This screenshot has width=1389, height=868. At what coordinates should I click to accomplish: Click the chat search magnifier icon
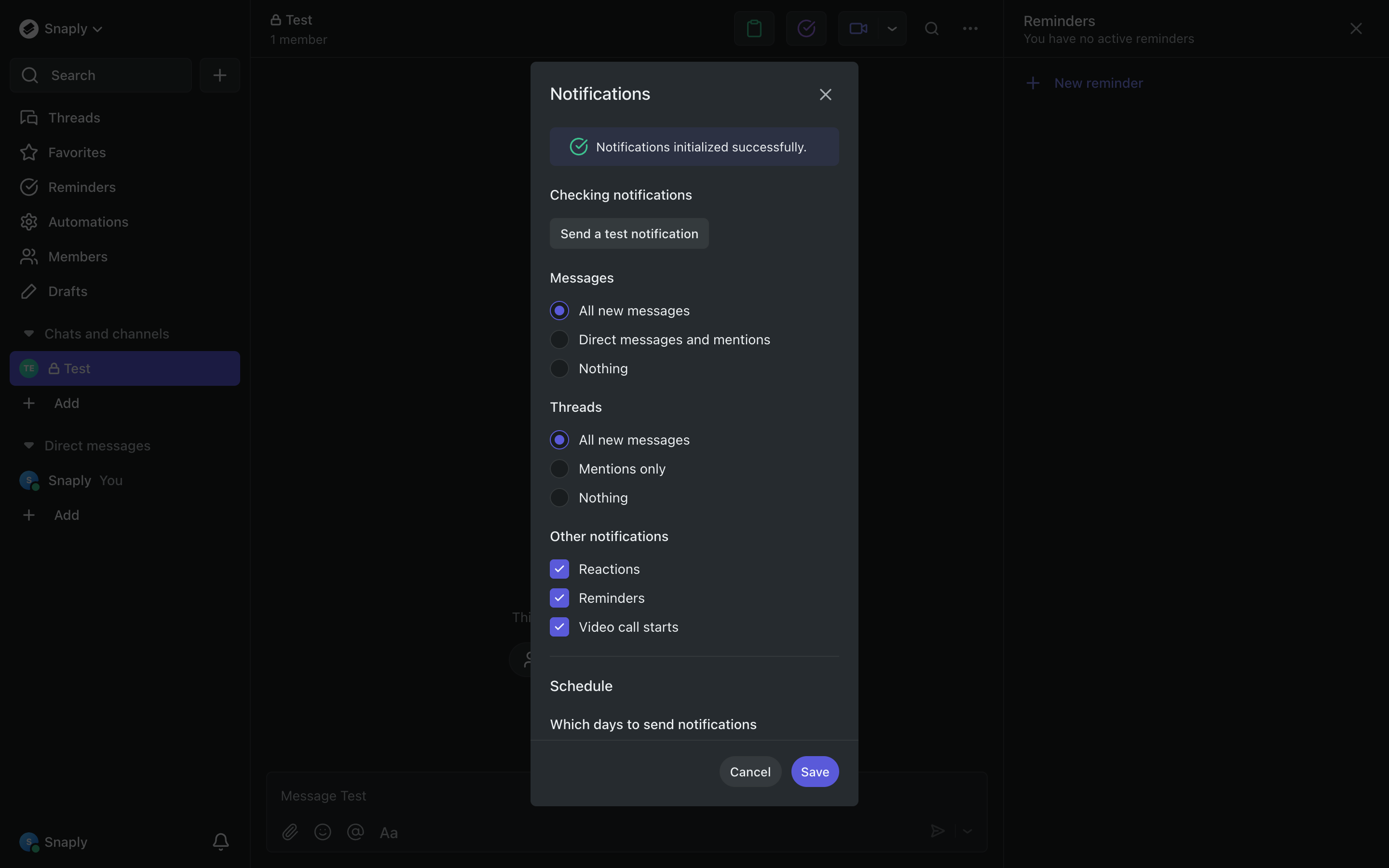(x=932, y=28)
